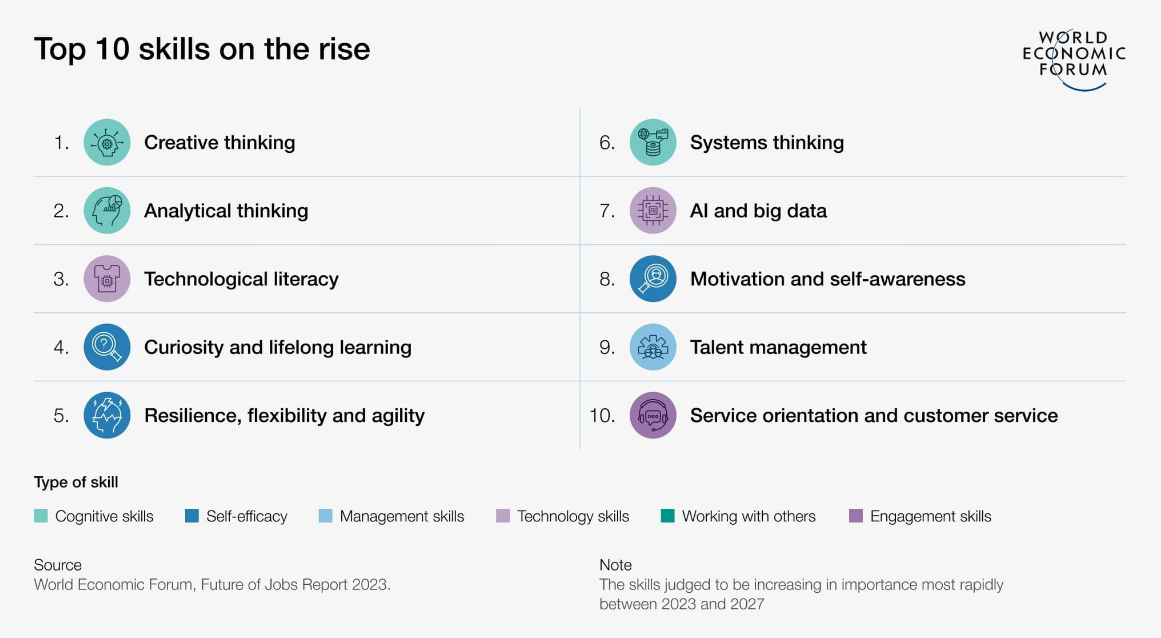Select the Talent management label text
Viewport: 1161px width, 638px height.
coord(778,347)
